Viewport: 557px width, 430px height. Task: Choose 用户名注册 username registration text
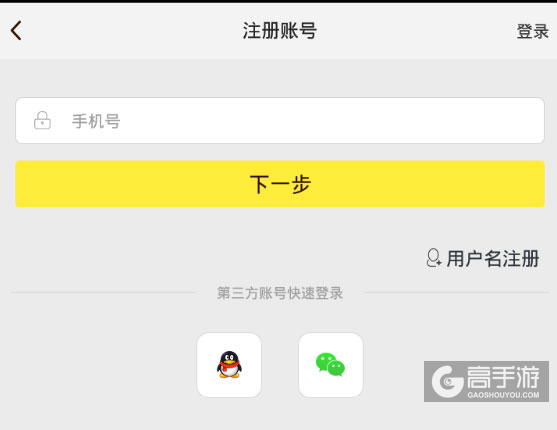point(493,258)
